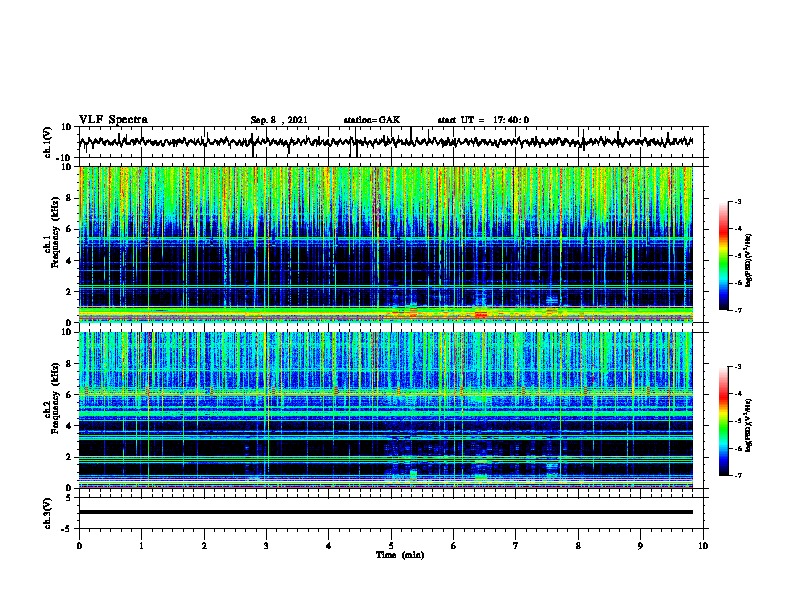Click the "-3" label on upper color bar

737,201
